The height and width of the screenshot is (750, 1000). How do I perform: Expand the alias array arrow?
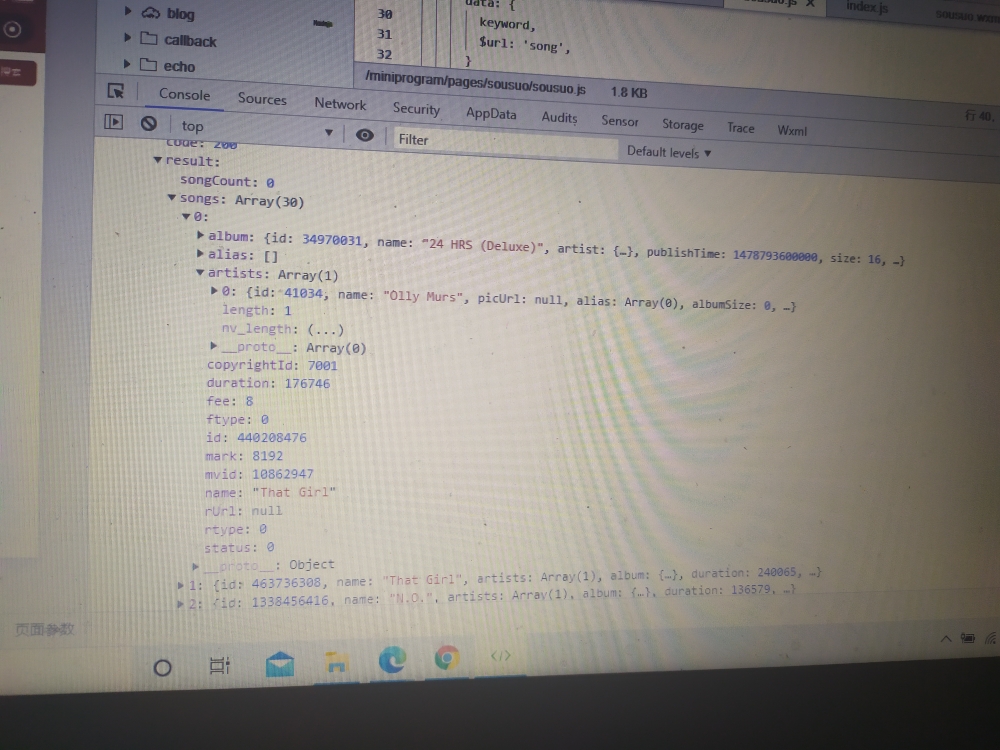200,253
